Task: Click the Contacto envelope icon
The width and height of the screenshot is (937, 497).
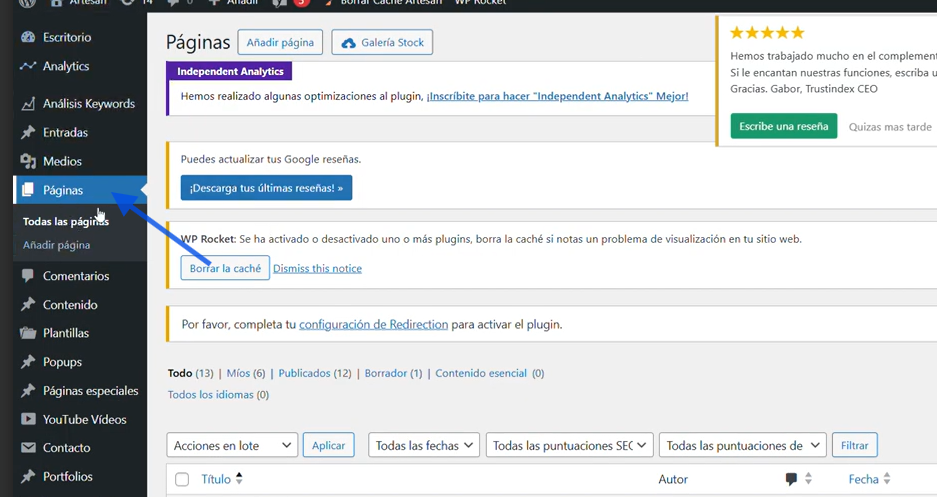Action: click(28, 448)
